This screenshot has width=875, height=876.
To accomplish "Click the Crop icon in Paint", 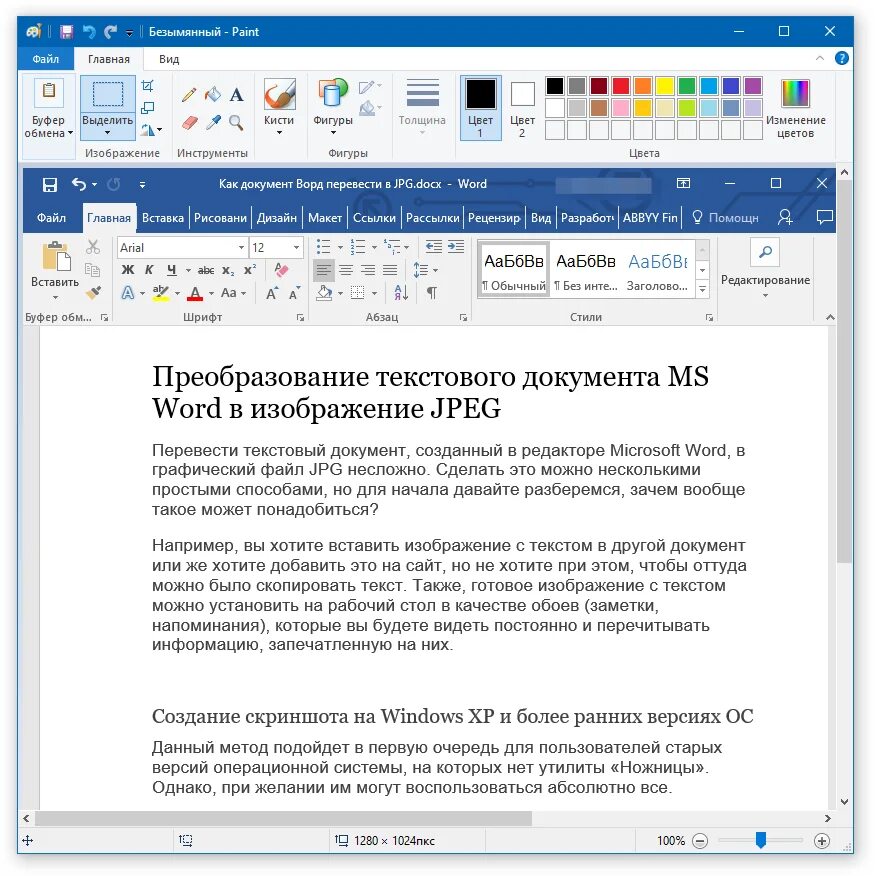I will pyautogui.click(x=147, y=85).
